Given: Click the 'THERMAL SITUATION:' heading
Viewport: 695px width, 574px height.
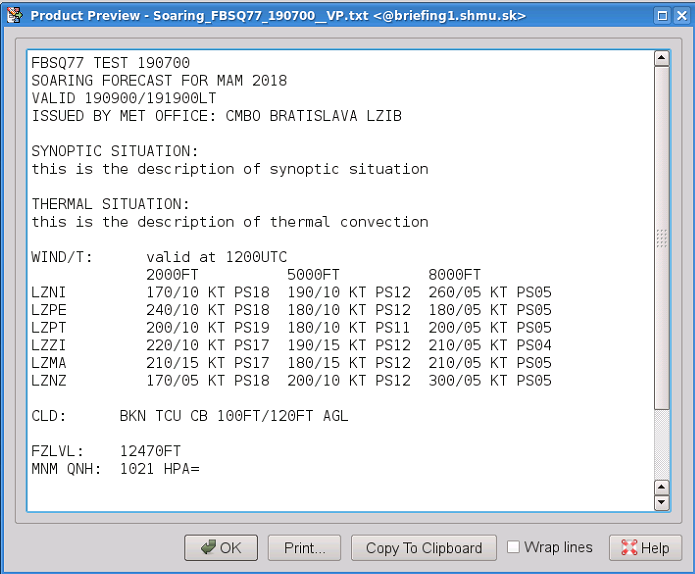Looking at the screenshot, I should [110, 204].
